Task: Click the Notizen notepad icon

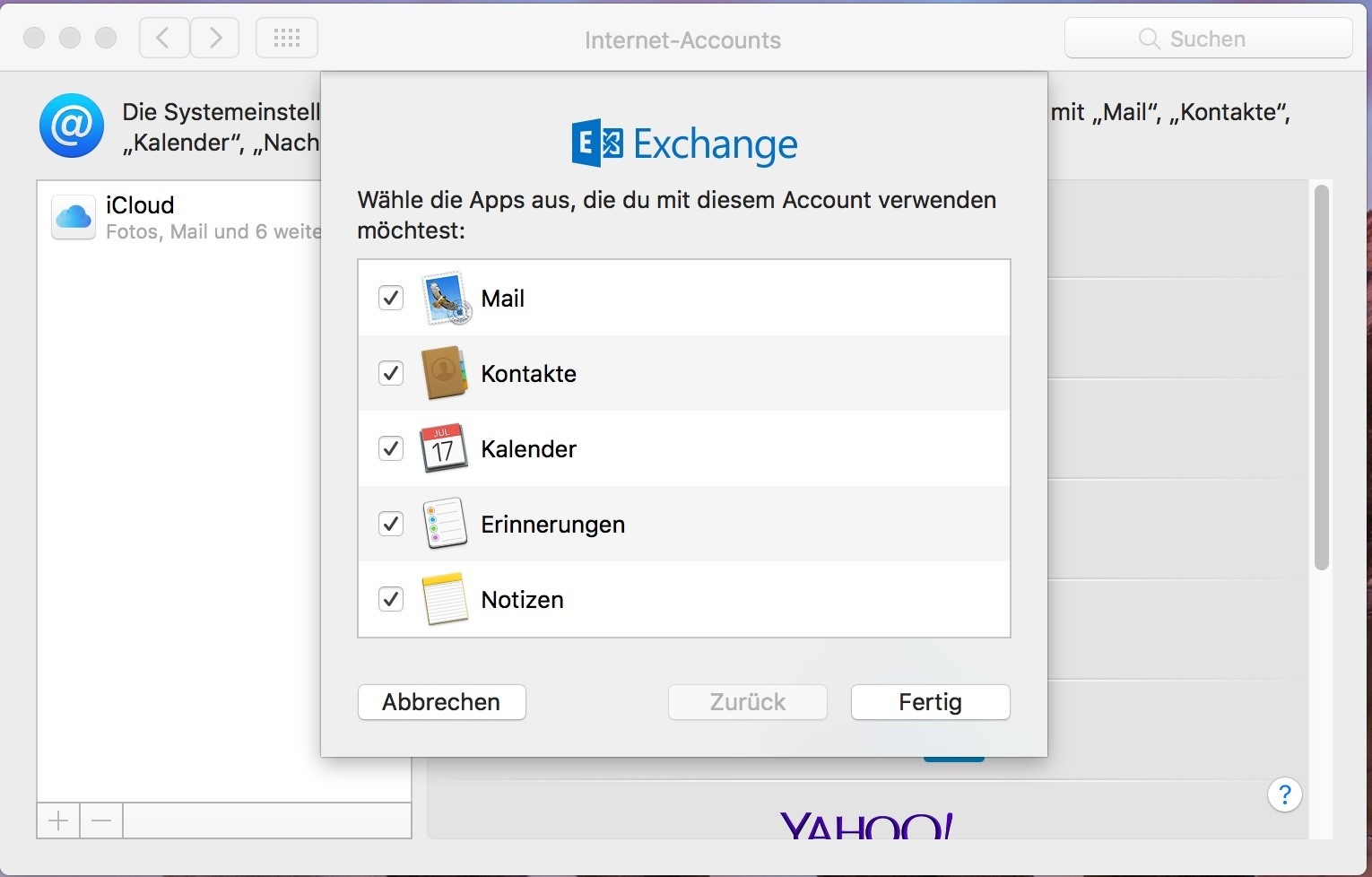Action: pos(445,599)
